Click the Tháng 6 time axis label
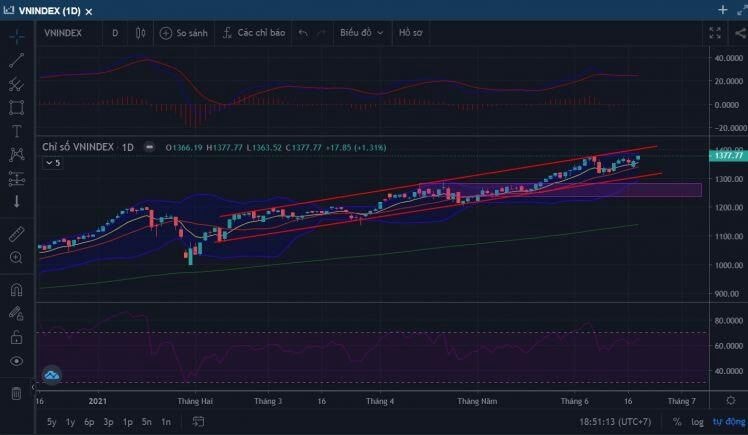Image resolution: width=748 pixels, height=435 pixels. pos(574,401)
